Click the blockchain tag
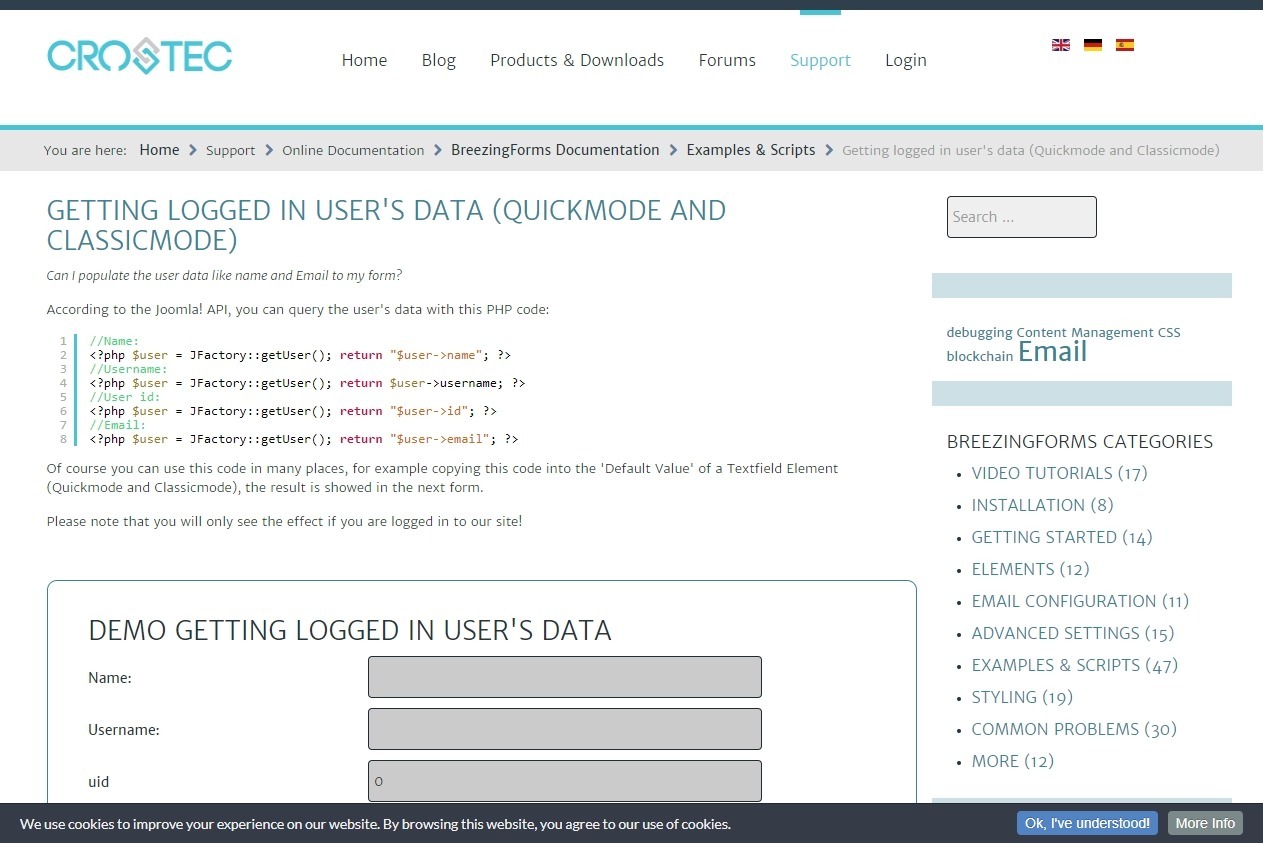The width and height of the screenshot is (1263, 843). (x=980, y=356)
